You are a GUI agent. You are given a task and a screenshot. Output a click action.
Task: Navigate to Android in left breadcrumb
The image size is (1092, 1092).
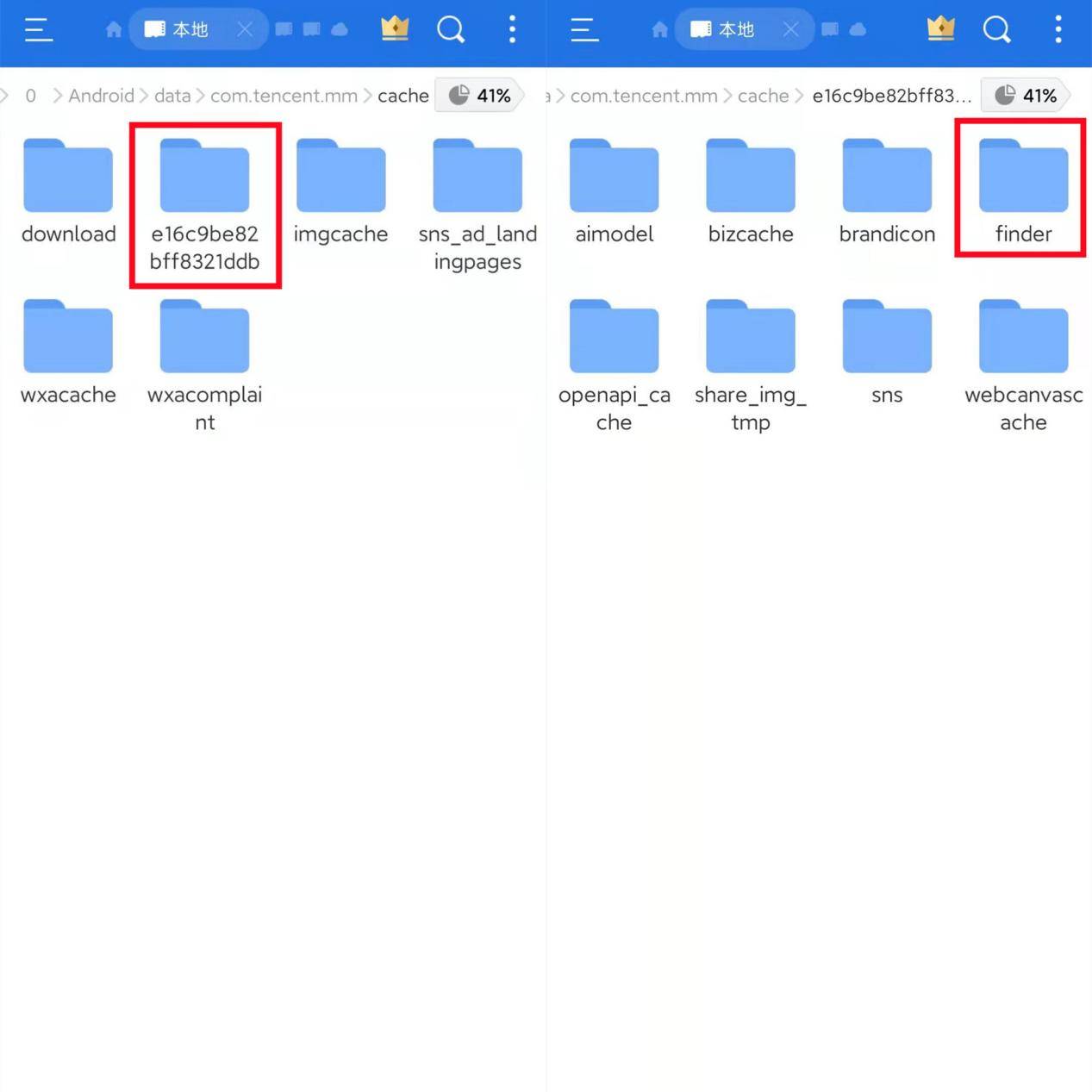pyautogui.click(x=101, y=96)
